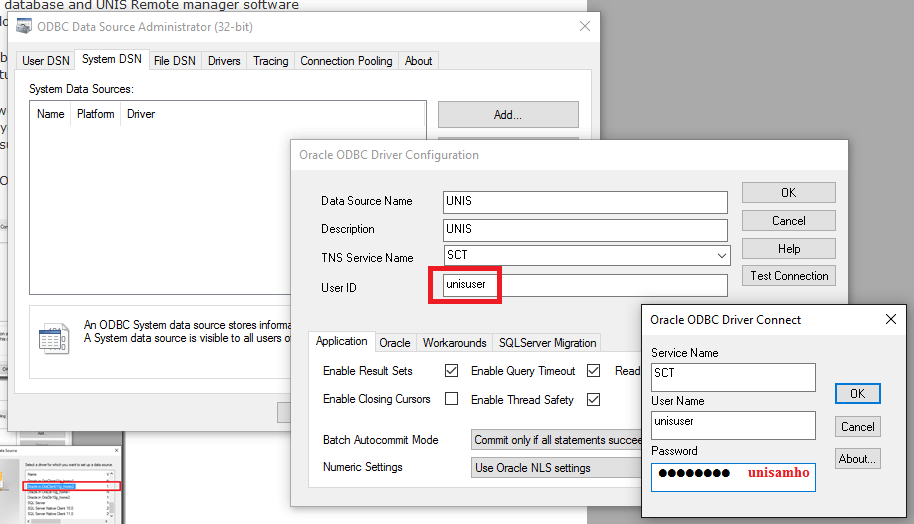
Task: Click the Driver column header
Action: coord(141,114)
